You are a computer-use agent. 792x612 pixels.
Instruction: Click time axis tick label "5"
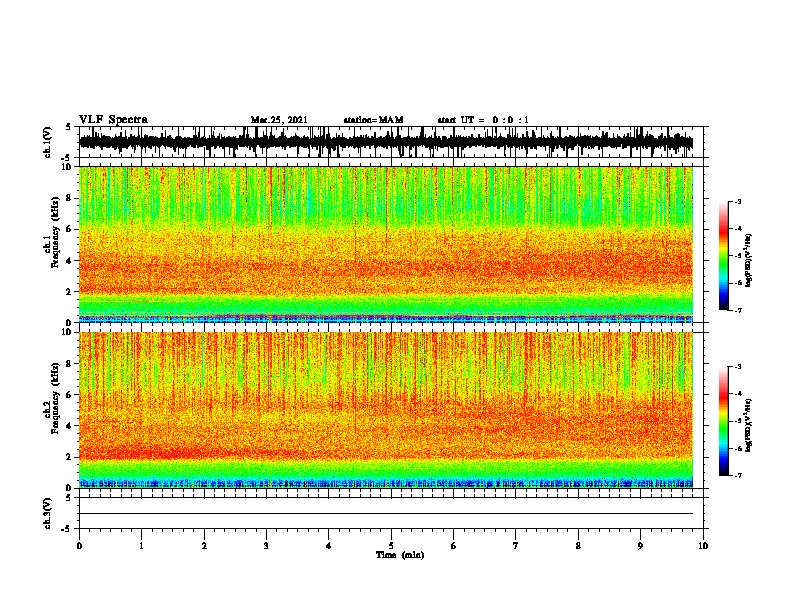[x=391, y=546]
